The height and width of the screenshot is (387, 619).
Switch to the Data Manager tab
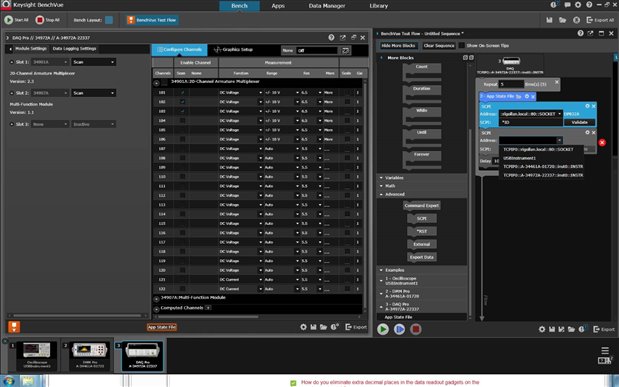point(326,6)
